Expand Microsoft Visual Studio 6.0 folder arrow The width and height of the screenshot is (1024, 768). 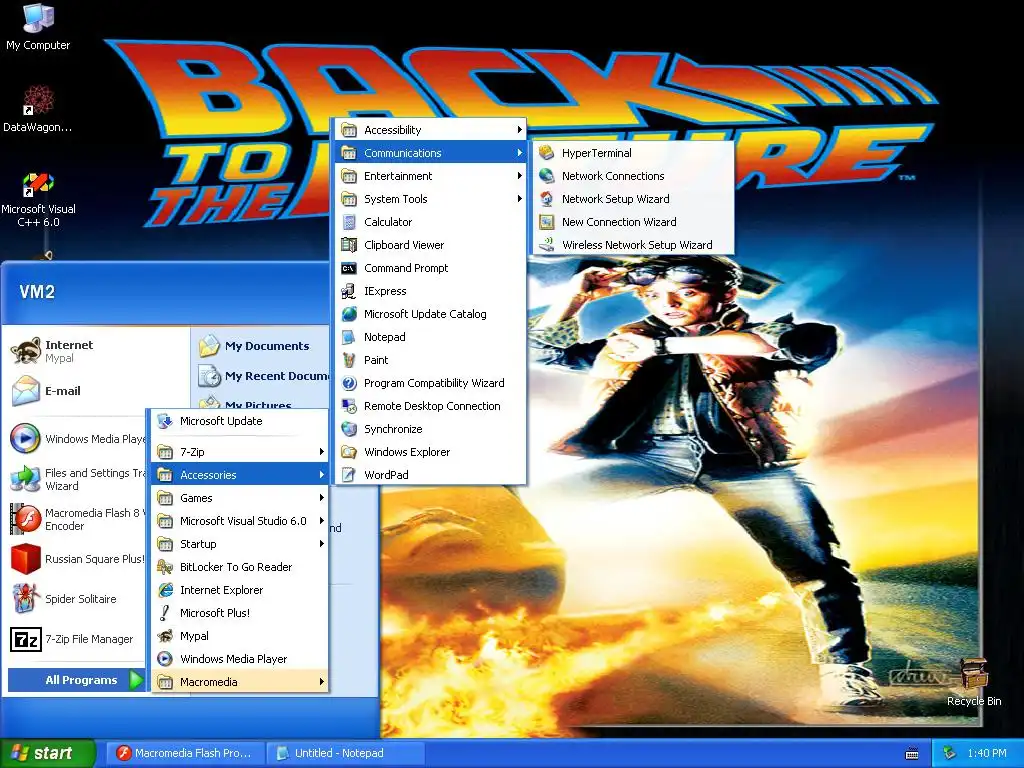click(x=321, y=520)
